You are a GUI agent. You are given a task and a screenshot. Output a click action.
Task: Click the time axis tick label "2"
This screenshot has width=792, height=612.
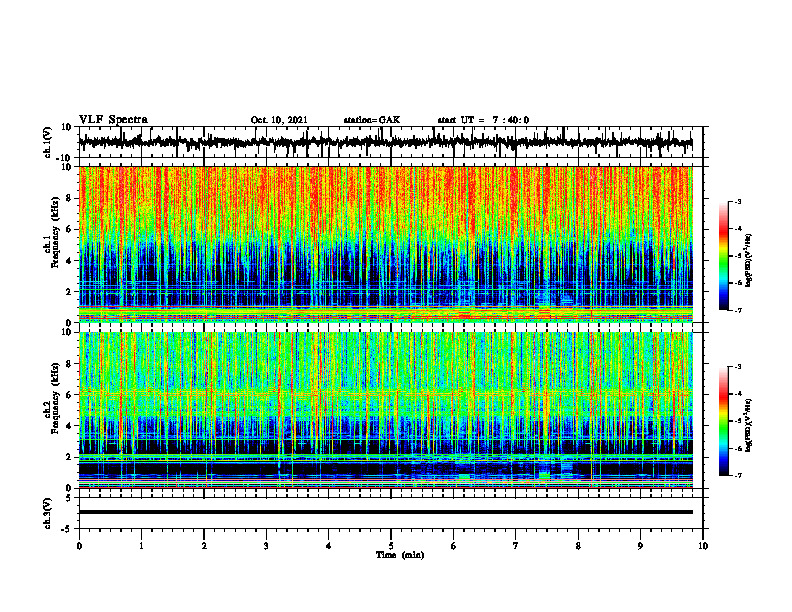[204, 546]
